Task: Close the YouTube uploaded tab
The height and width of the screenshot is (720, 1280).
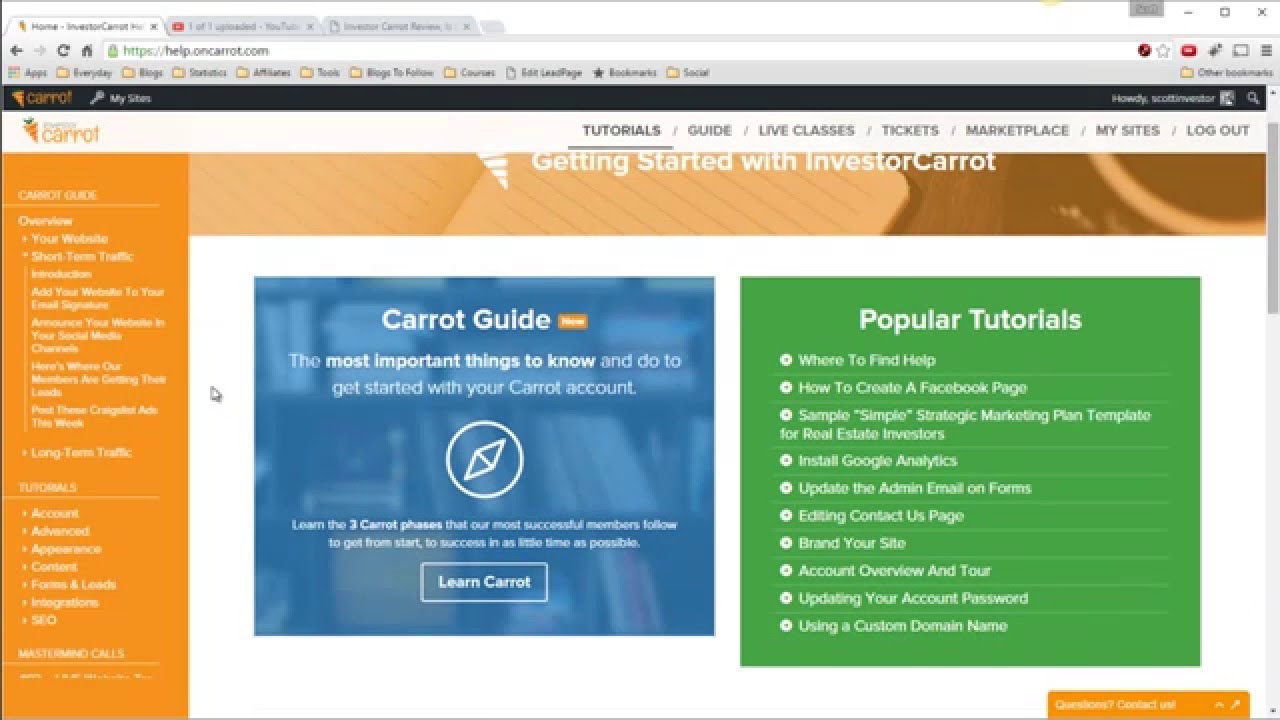Action: tap(309, 26)
